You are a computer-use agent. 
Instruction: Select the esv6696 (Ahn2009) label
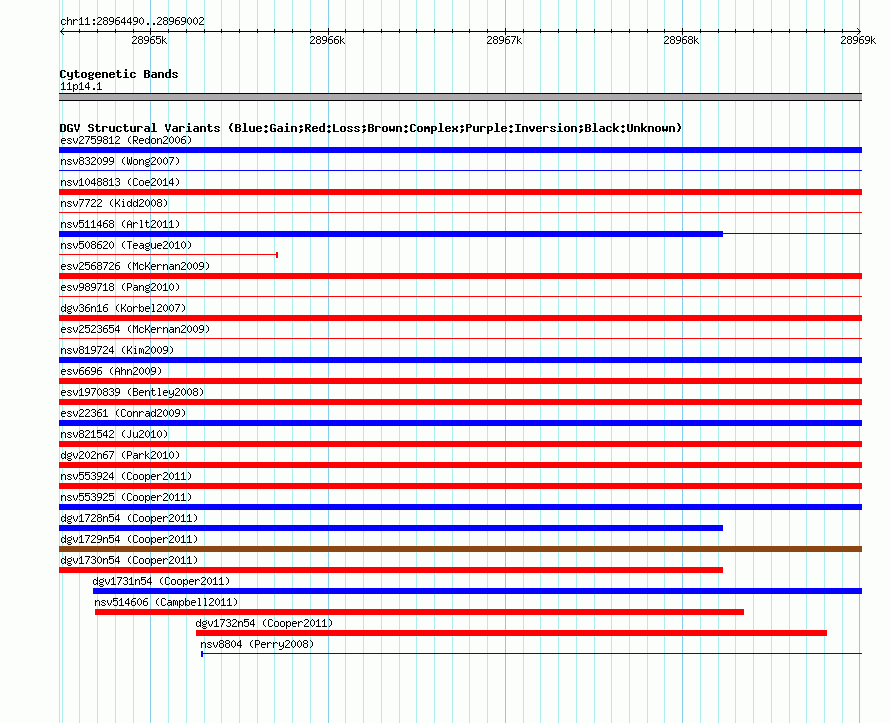(111, 371)
